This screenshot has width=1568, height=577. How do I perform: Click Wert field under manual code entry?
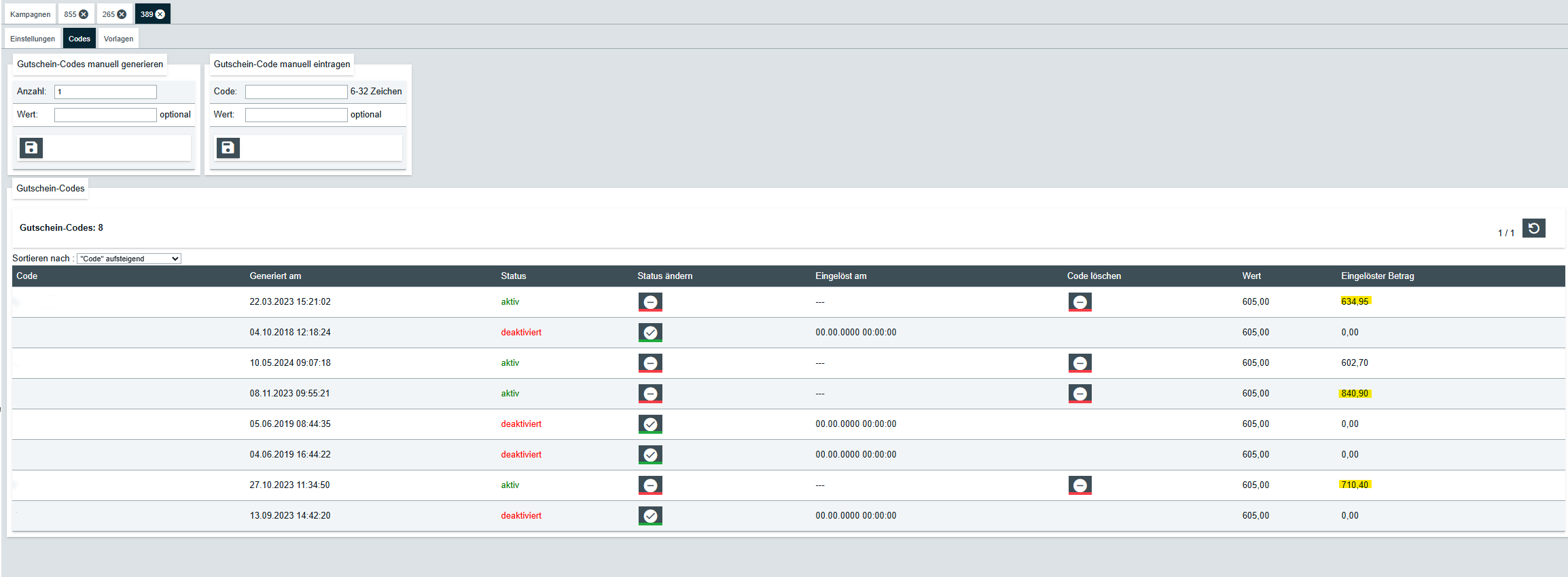pyautogui.click(x=296, y=115)
